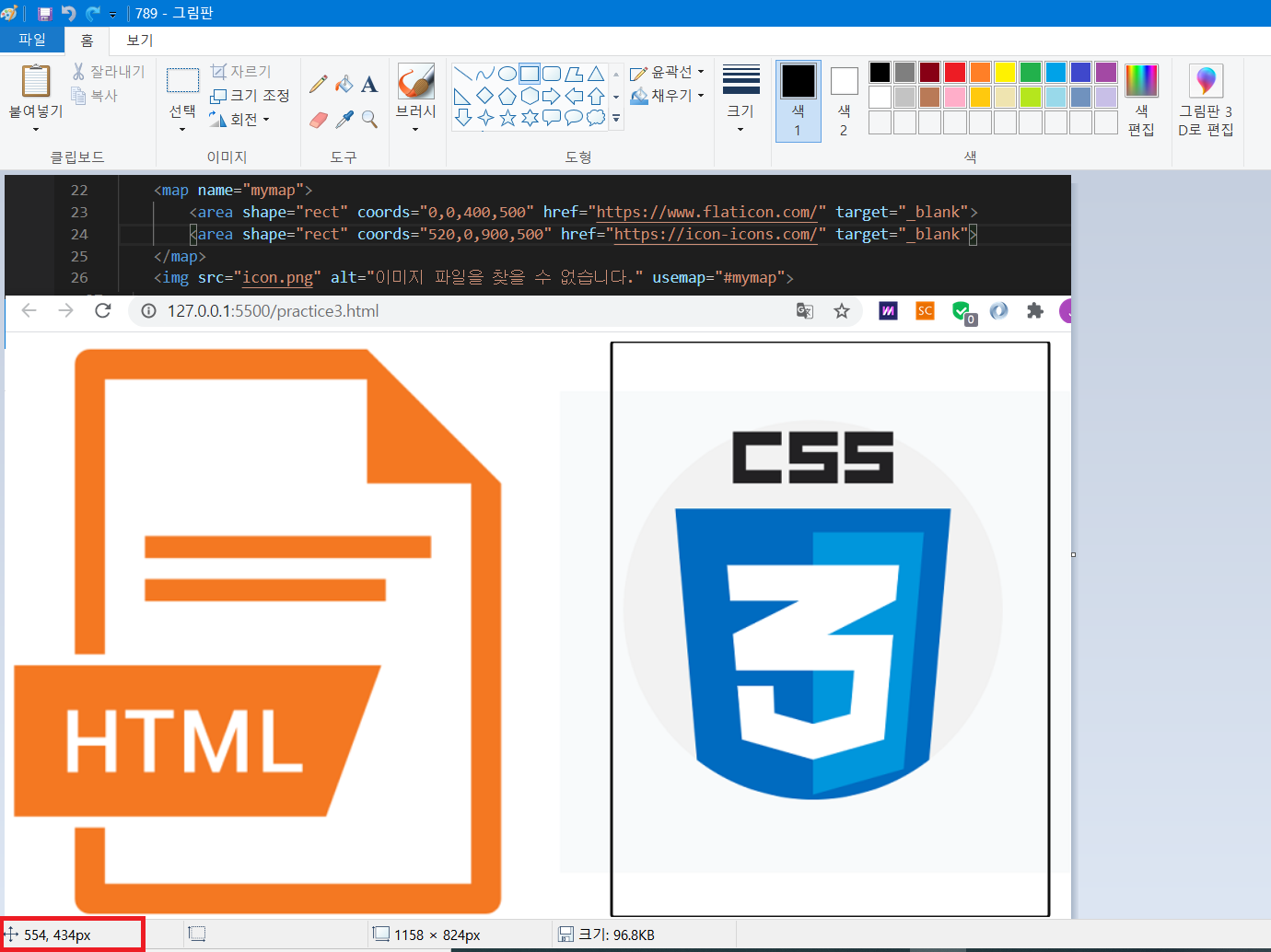Pick the red color swatch
The height and width of the screenshot is (952, 1271).
point(955,73)
